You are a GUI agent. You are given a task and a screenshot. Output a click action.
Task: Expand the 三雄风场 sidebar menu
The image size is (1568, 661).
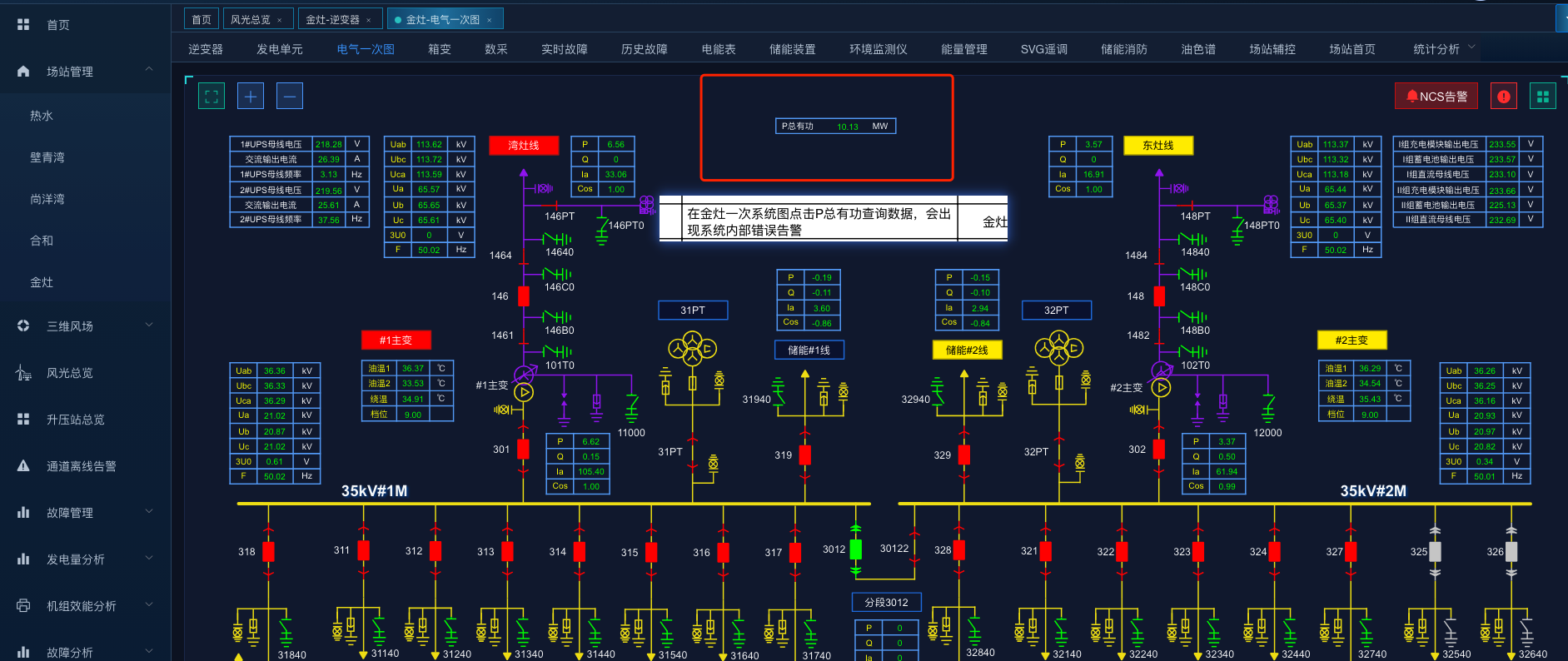pyautogui.click(x=149, y=326)
